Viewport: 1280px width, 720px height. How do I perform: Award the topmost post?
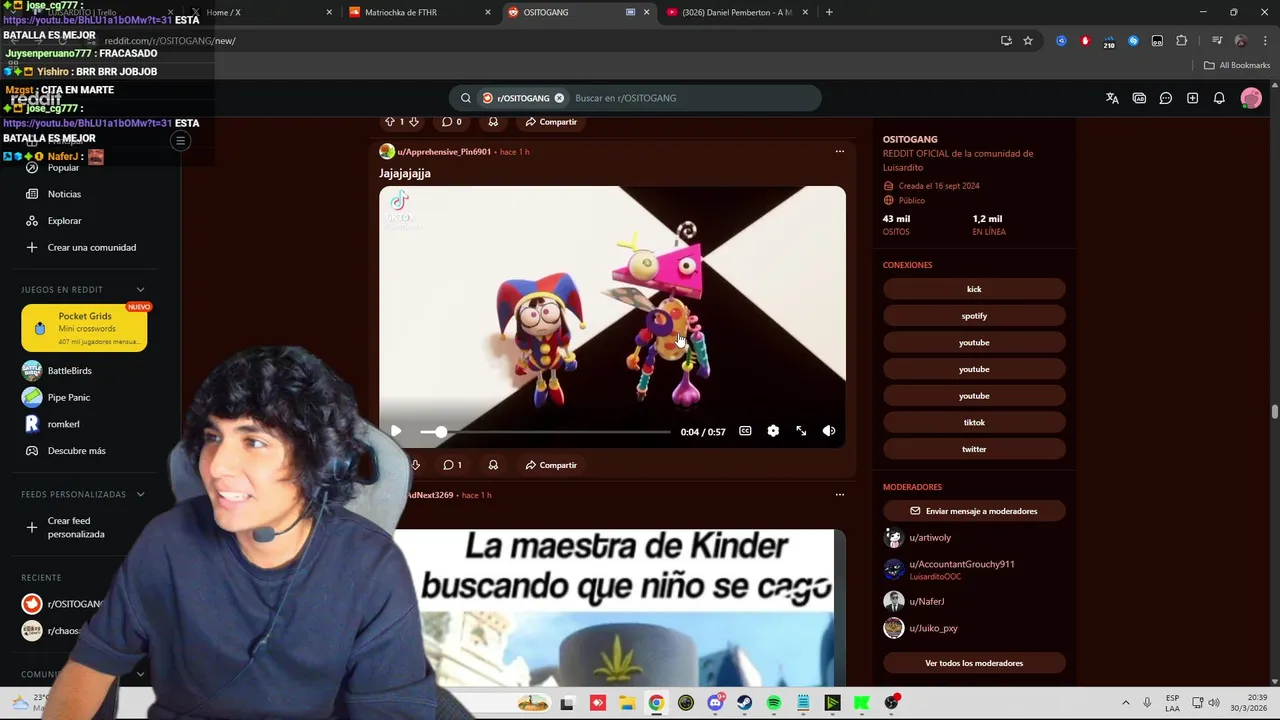[x=493, y=122]
